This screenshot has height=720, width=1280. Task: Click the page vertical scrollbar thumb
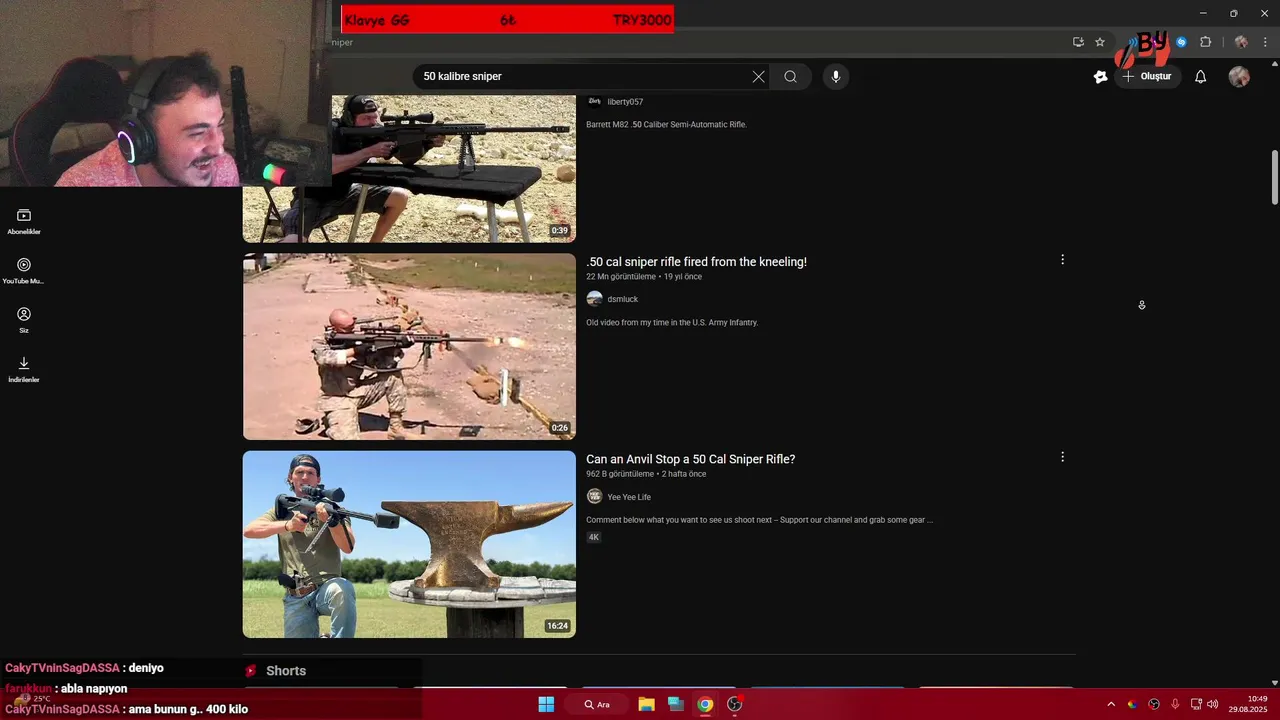point(1275,177)
